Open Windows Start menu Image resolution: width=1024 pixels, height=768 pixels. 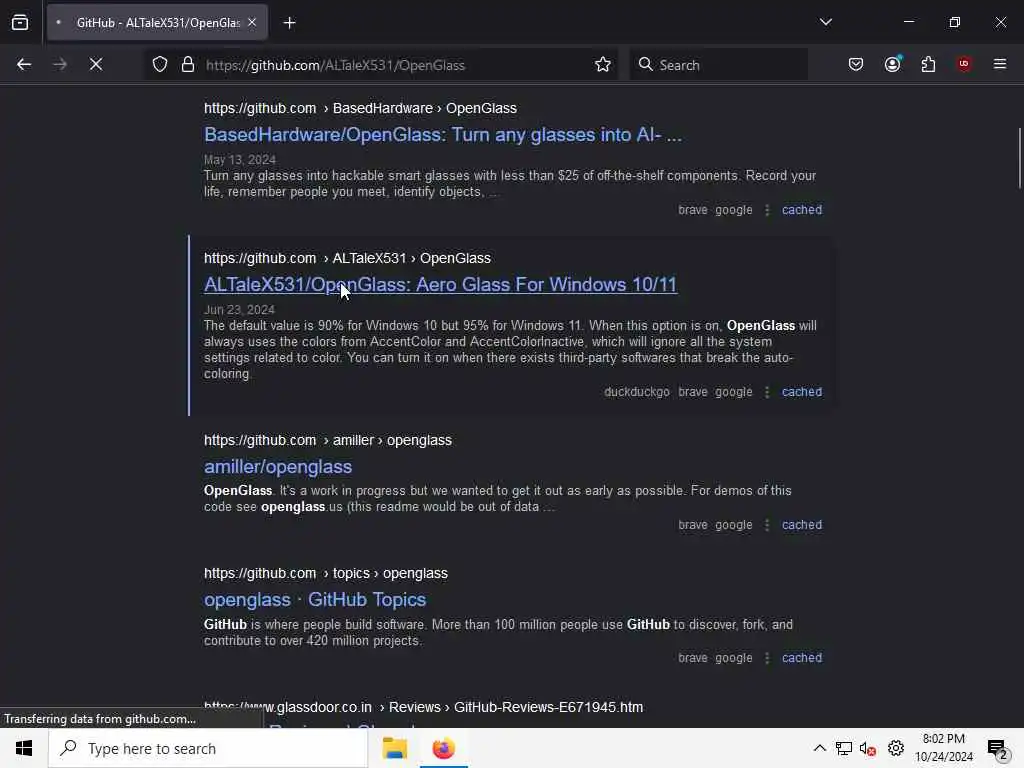pyautogui.click(x=24, y=748)
